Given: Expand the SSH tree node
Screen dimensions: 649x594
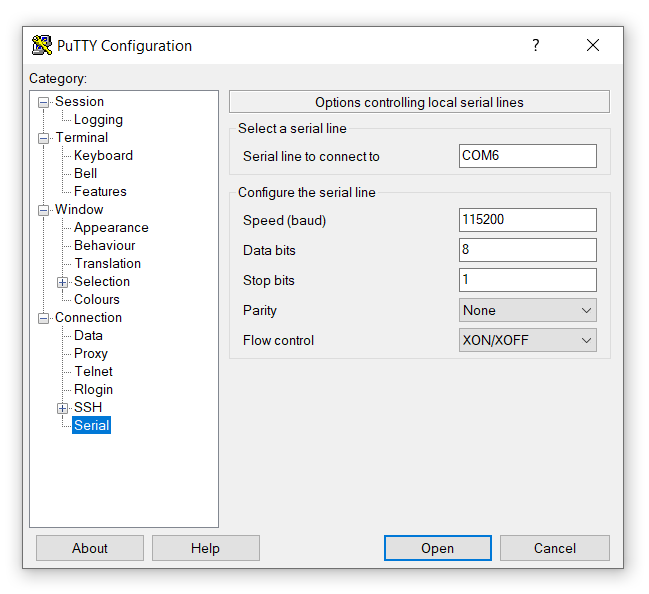Looking at the screenshot, I should 62,408.
